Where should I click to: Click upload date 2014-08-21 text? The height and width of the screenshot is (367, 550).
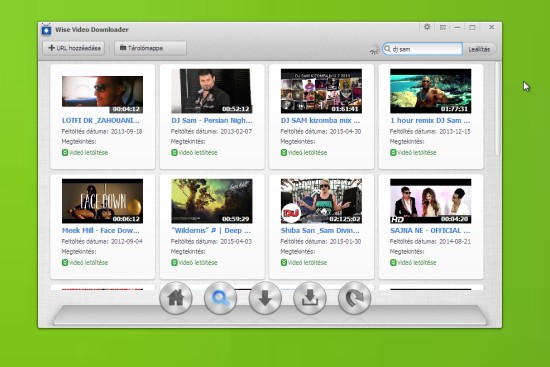click(455, 242)
